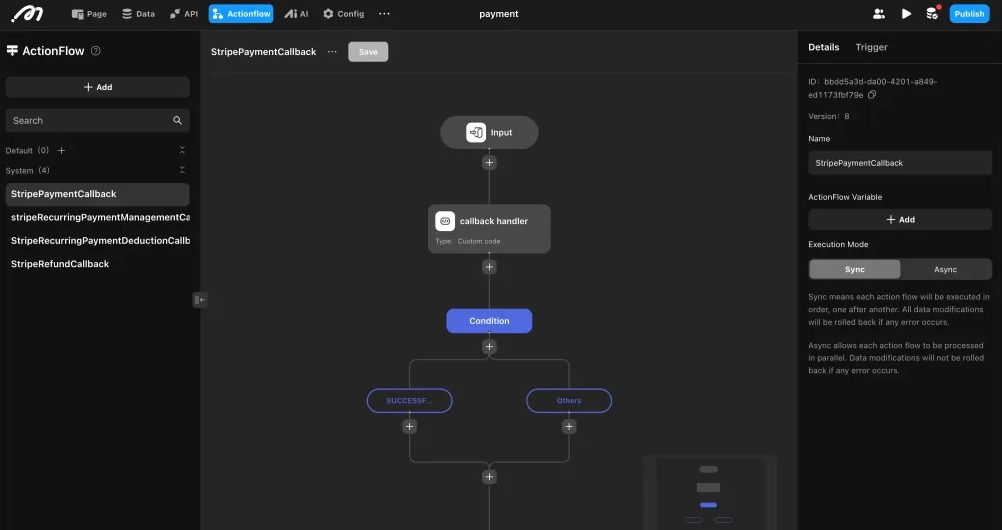
Task: Open the Data section
Action: click(138, 13)
